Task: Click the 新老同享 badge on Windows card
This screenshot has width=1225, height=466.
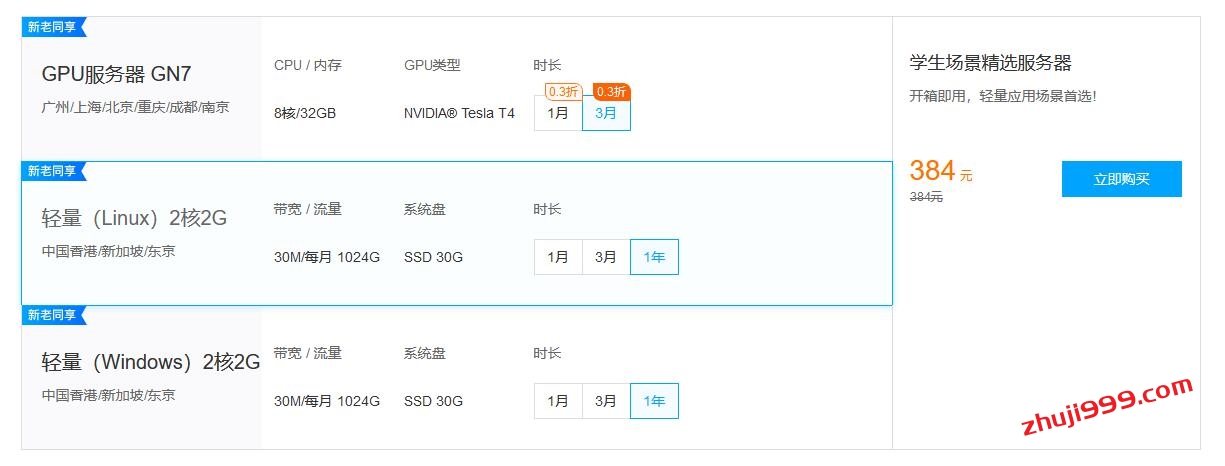Action: [x=53, y=315]
